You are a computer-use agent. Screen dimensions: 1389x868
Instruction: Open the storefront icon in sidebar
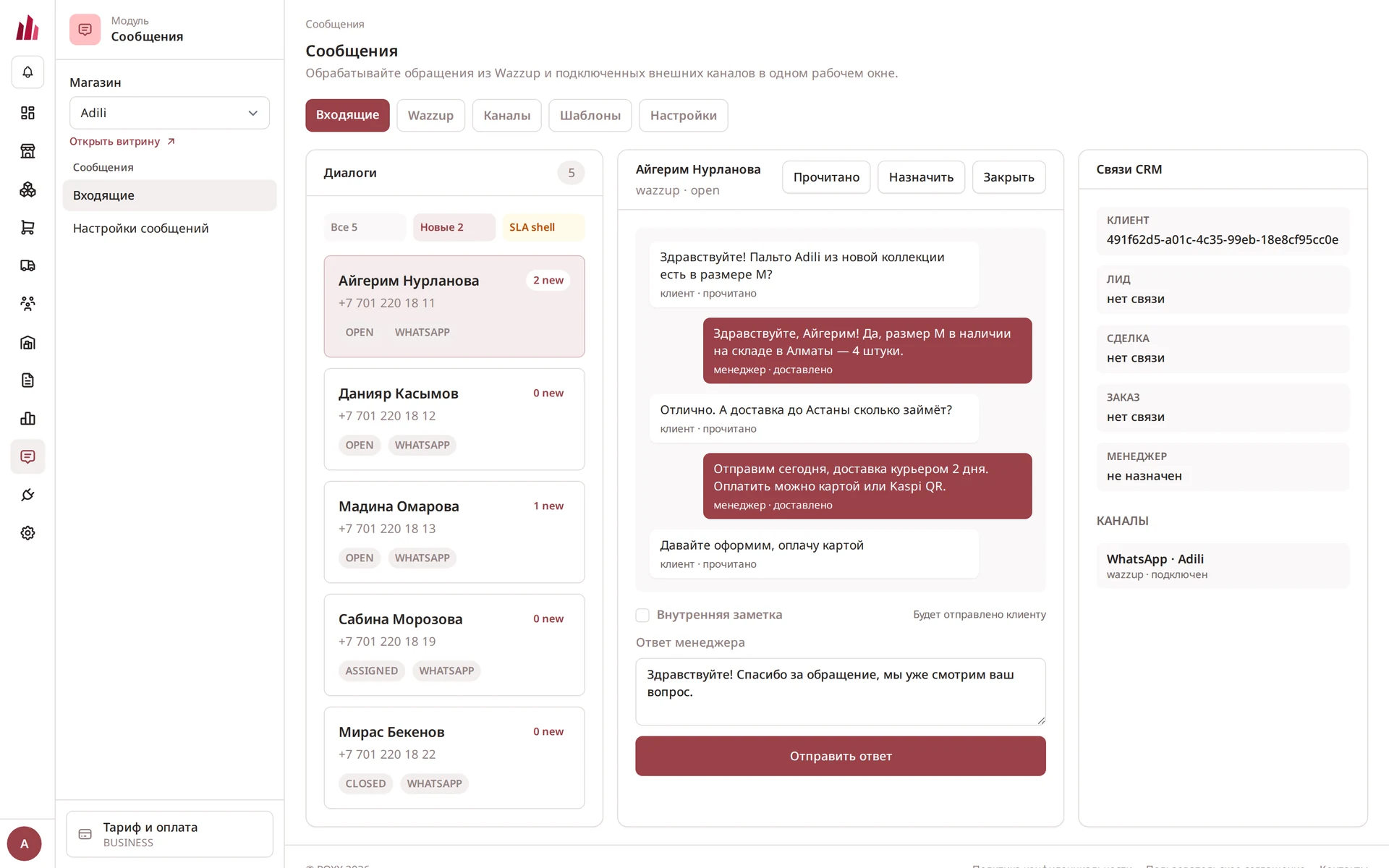pyautogui.click(x=27, y=151)
